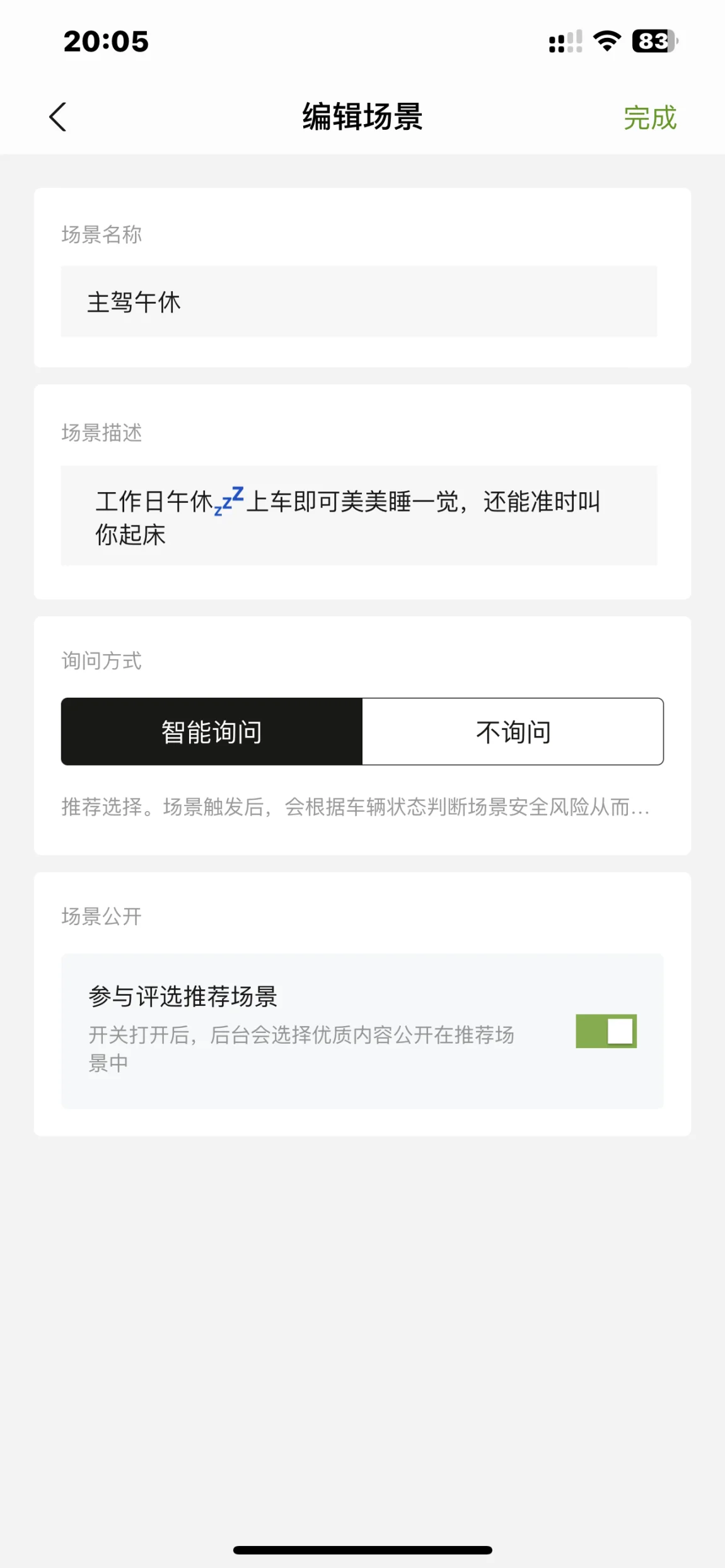Tap the 20:05 clock in status bar
Image resolution: width=725 pixels, height=1568 pixels.
tap(106, 42)
